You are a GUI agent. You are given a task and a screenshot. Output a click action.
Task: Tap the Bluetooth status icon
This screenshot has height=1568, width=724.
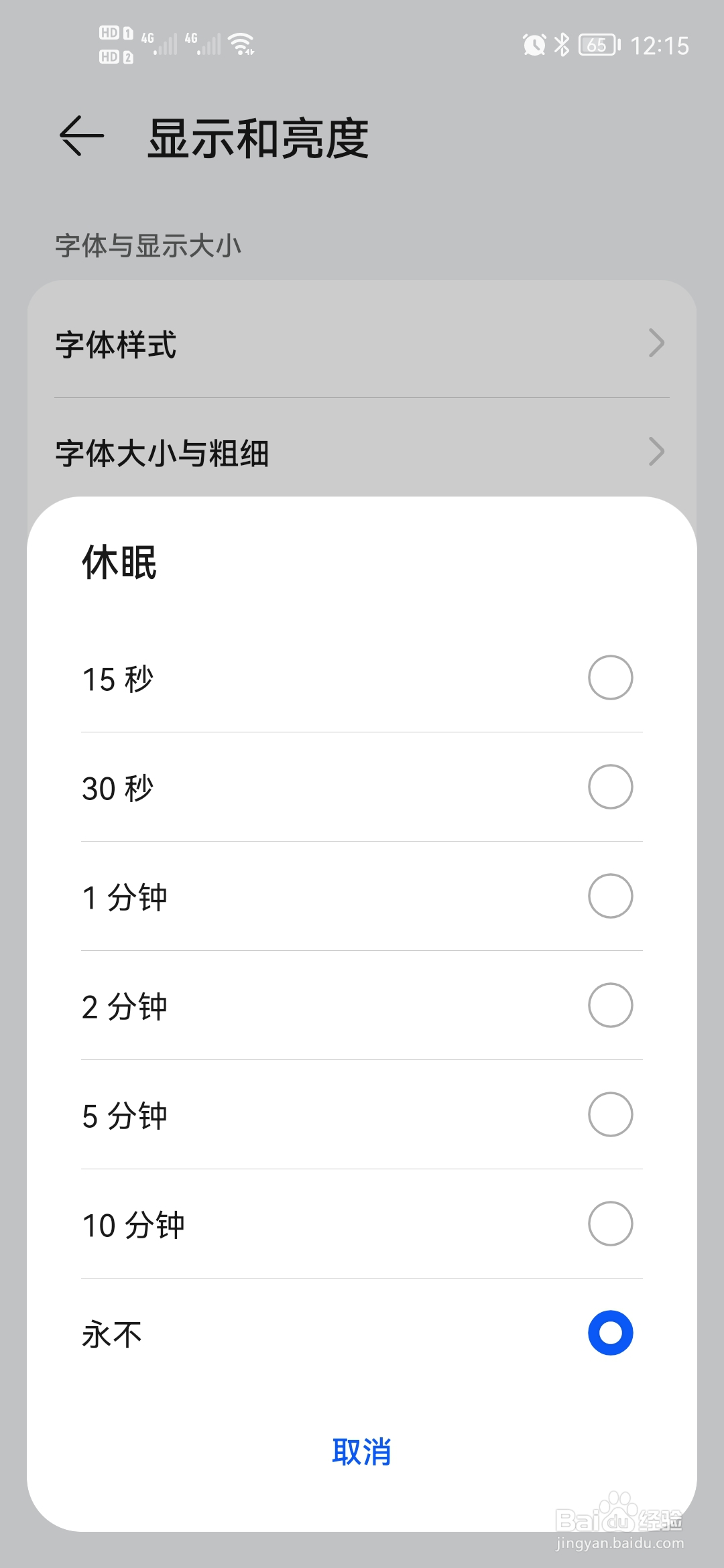pos(562,45)
